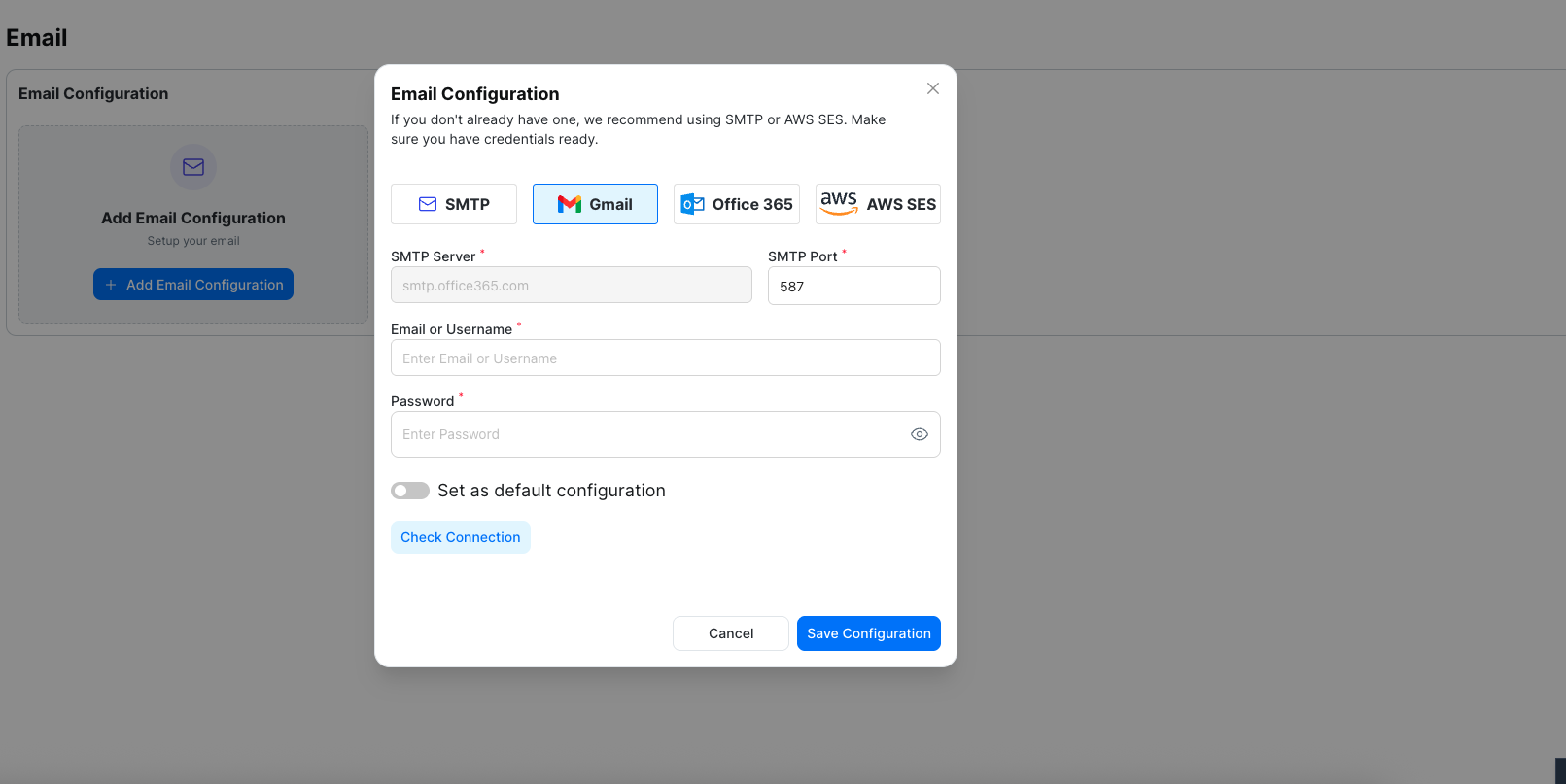The image size is (1566, 784).
Task: Cancel the email configuration dialog
Action: pos(731,633)
